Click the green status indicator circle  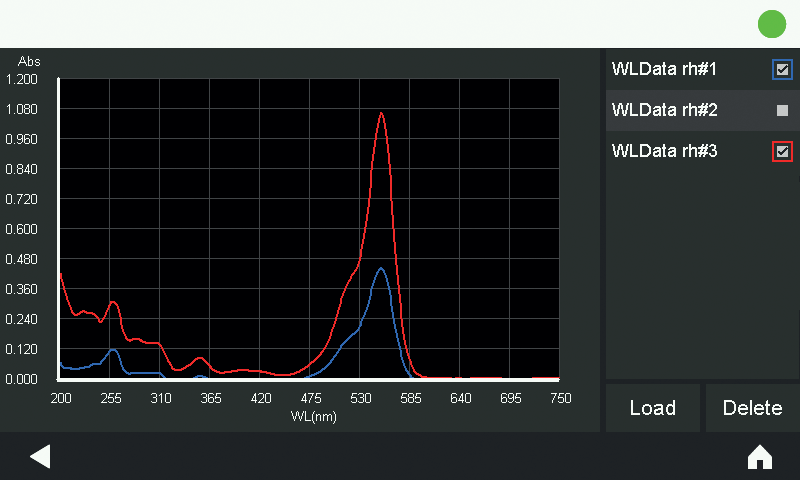(772, 24)
